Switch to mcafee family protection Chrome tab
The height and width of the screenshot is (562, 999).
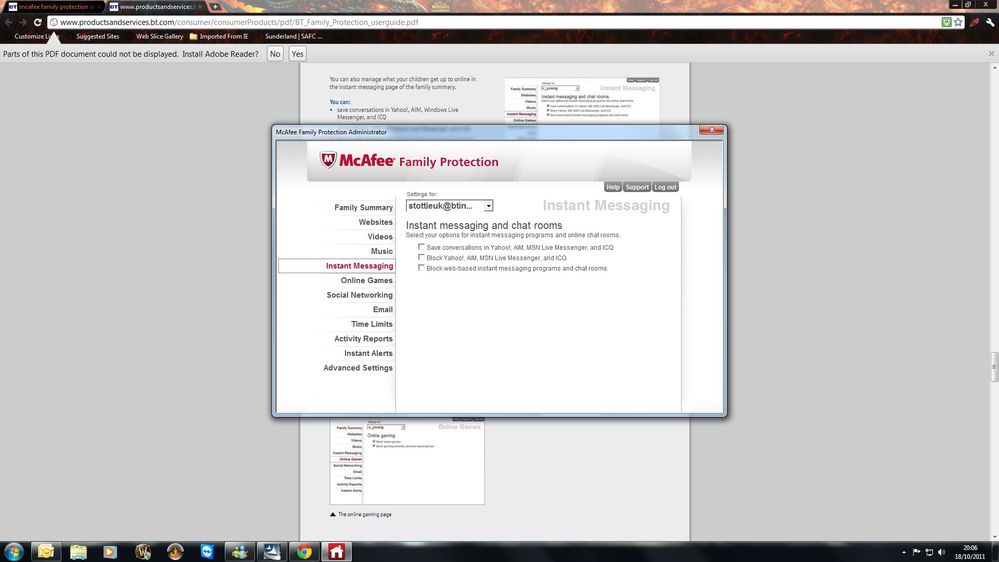coord(54,6)
